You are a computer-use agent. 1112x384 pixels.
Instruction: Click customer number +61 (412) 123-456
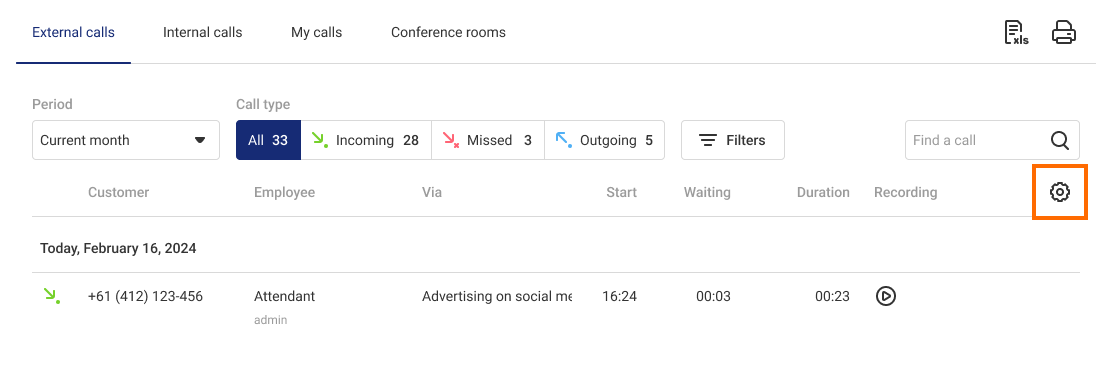click(145, 296)
